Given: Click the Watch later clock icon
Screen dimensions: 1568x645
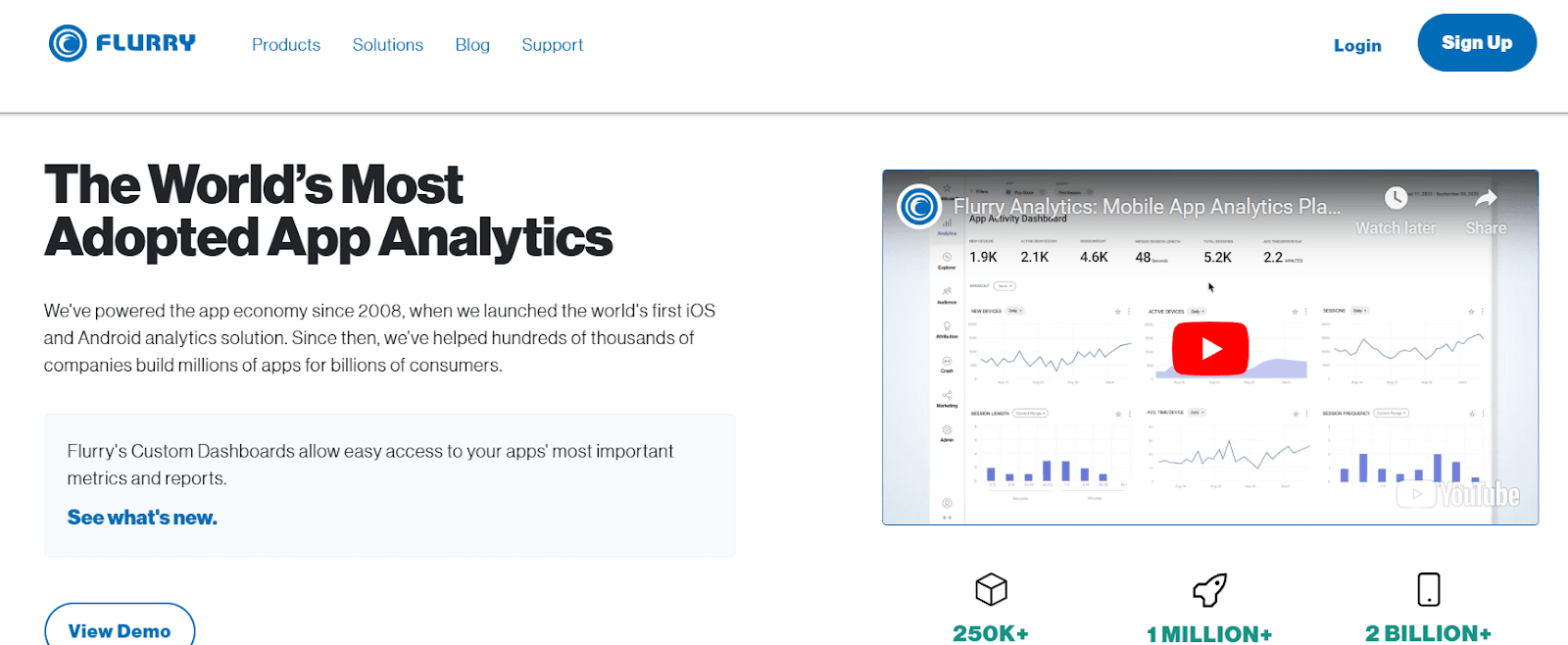Looking at the screenshot, I should [x=1396, y=199].
